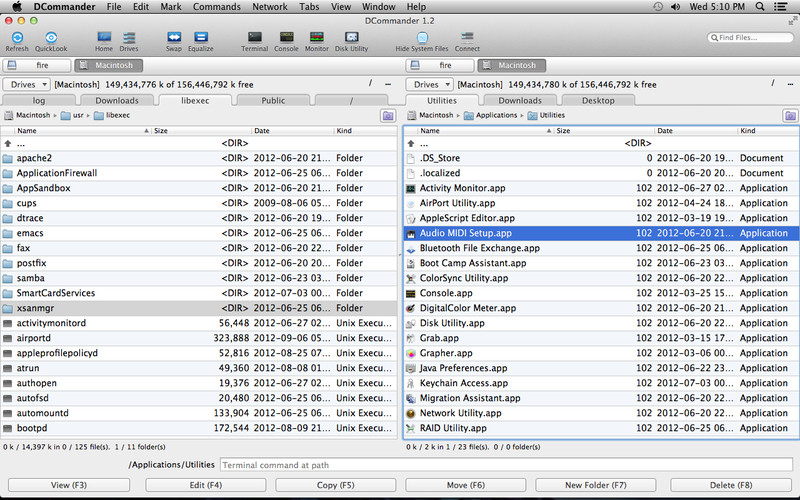Open the Commands menu
Image resolution: width=800 pixels, height=500 pixels.
pos(216,7)
